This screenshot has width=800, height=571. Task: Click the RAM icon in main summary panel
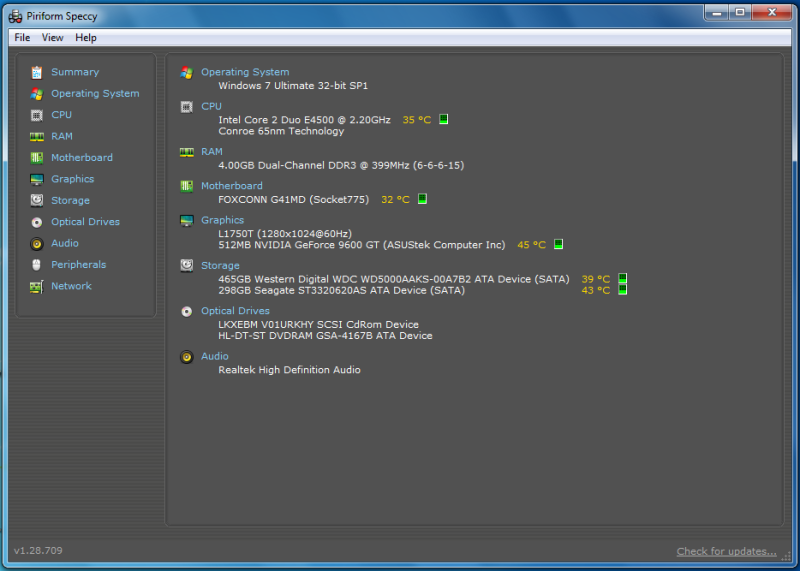coord(186,152)
